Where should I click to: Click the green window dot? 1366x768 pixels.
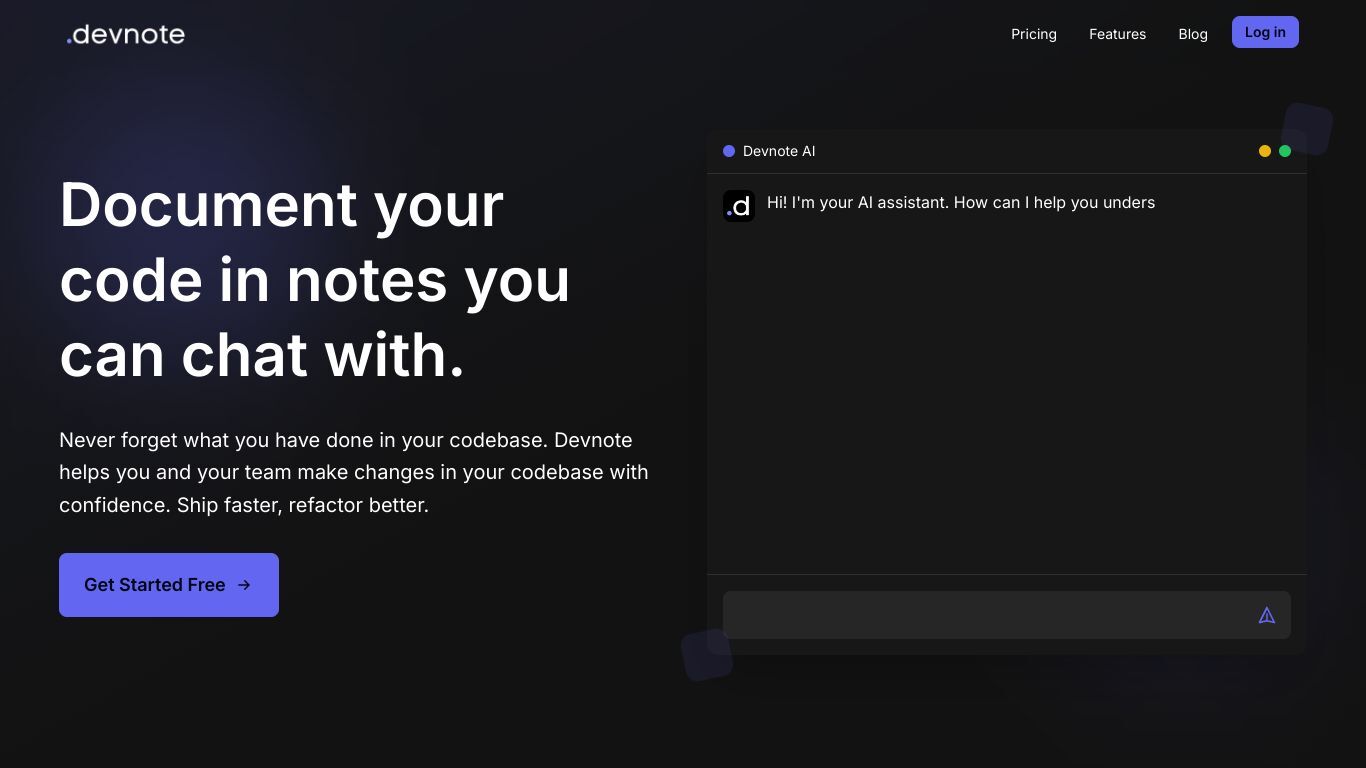point(1285,151)
